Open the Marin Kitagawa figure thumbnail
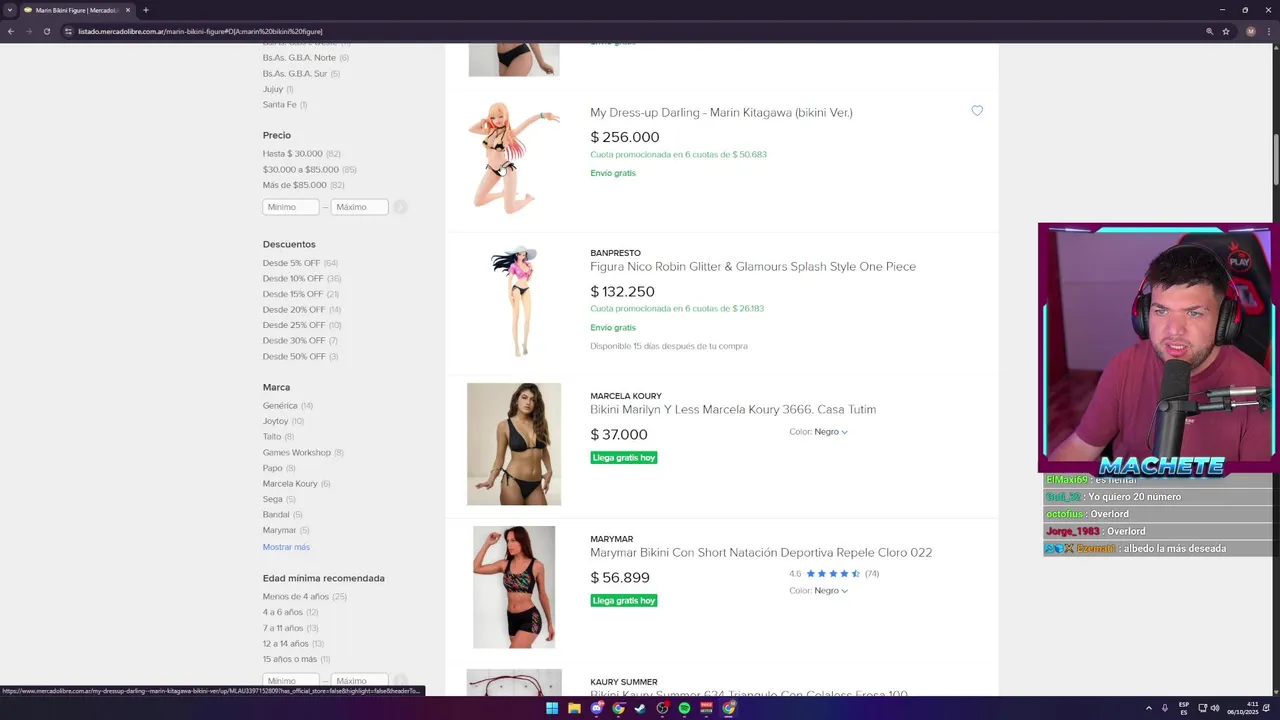The width and height of the screenshot is (1280, 720). 514,158
